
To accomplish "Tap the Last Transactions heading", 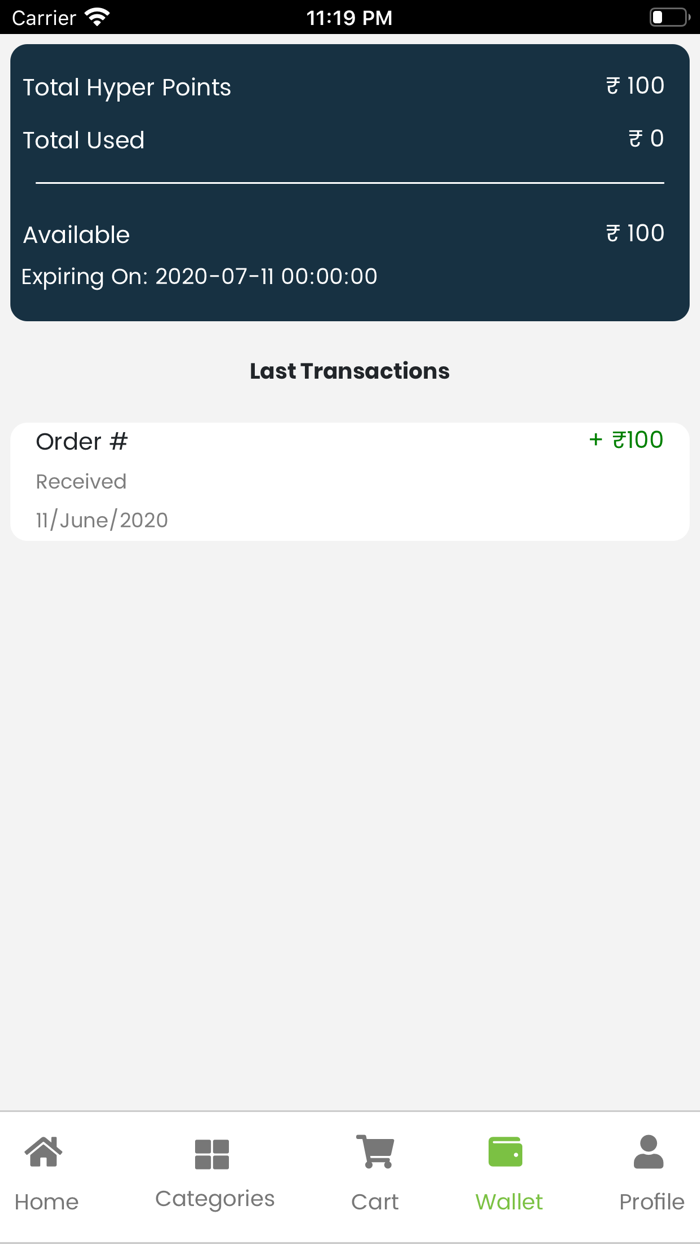I will tap(350, 371).
